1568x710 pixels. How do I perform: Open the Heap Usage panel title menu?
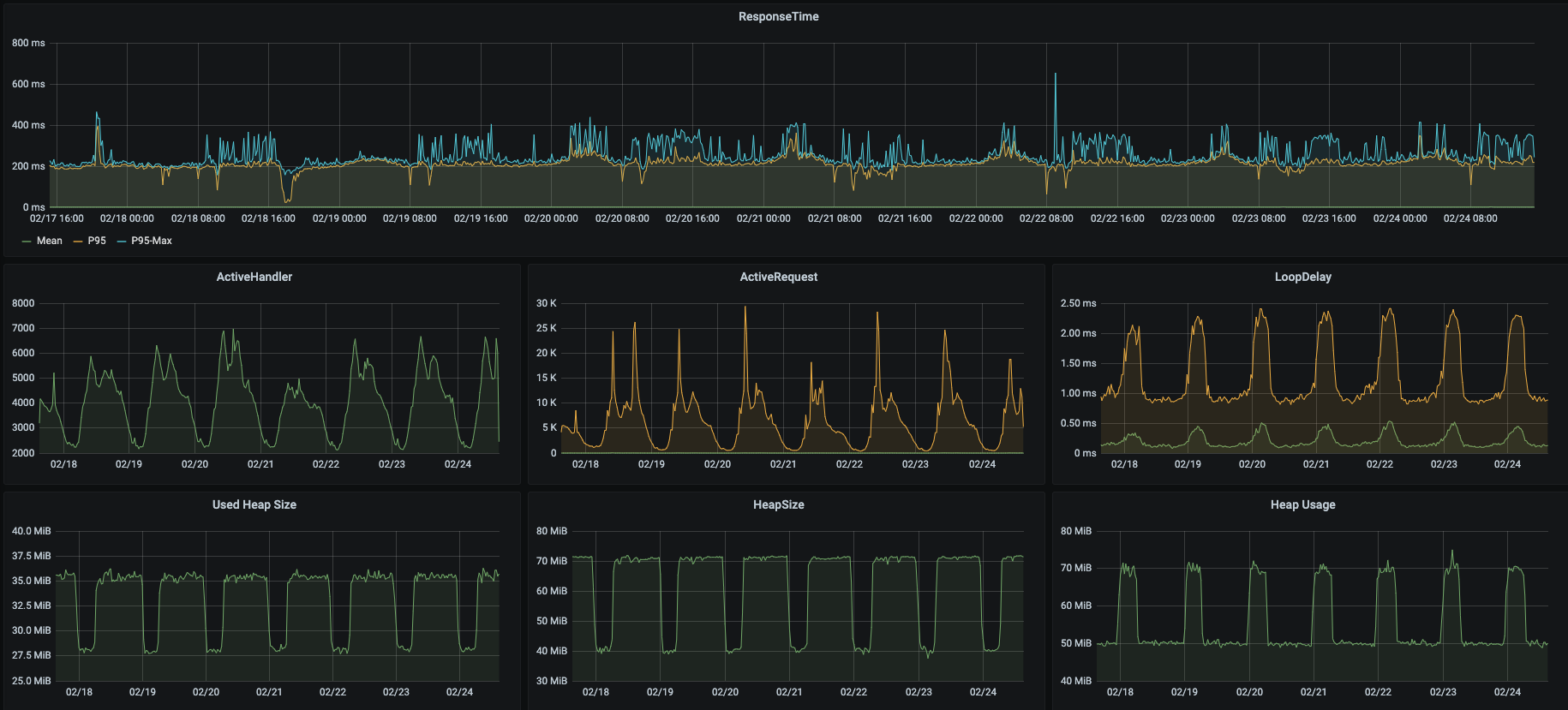coord(1302,504)
